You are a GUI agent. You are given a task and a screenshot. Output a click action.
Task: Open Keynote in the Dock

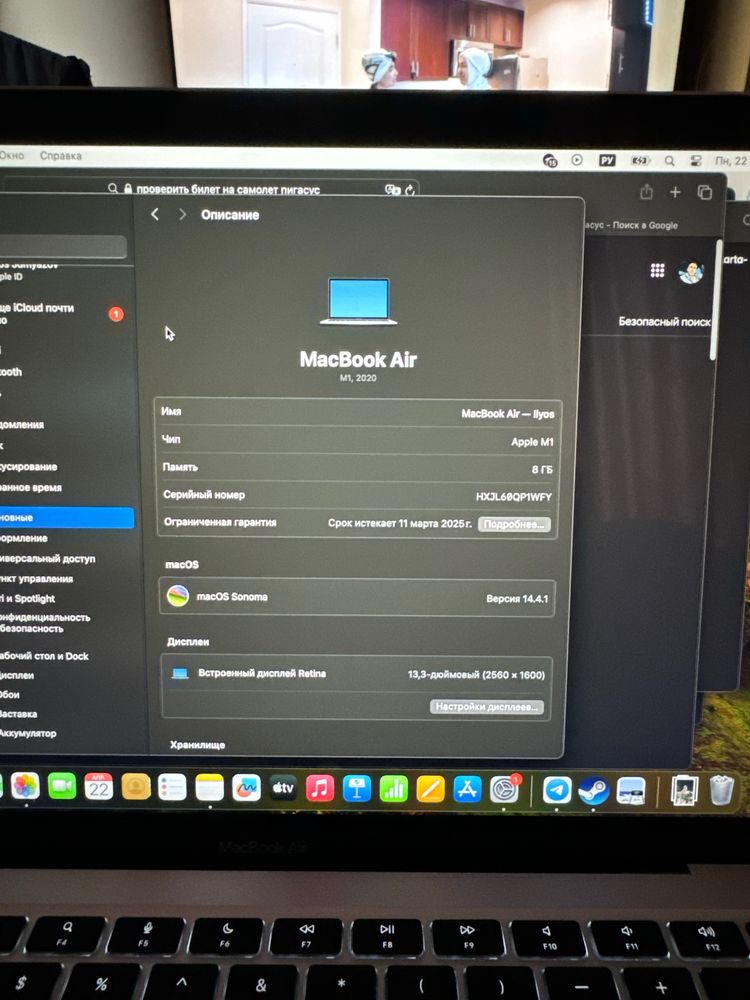click(357, 789)
